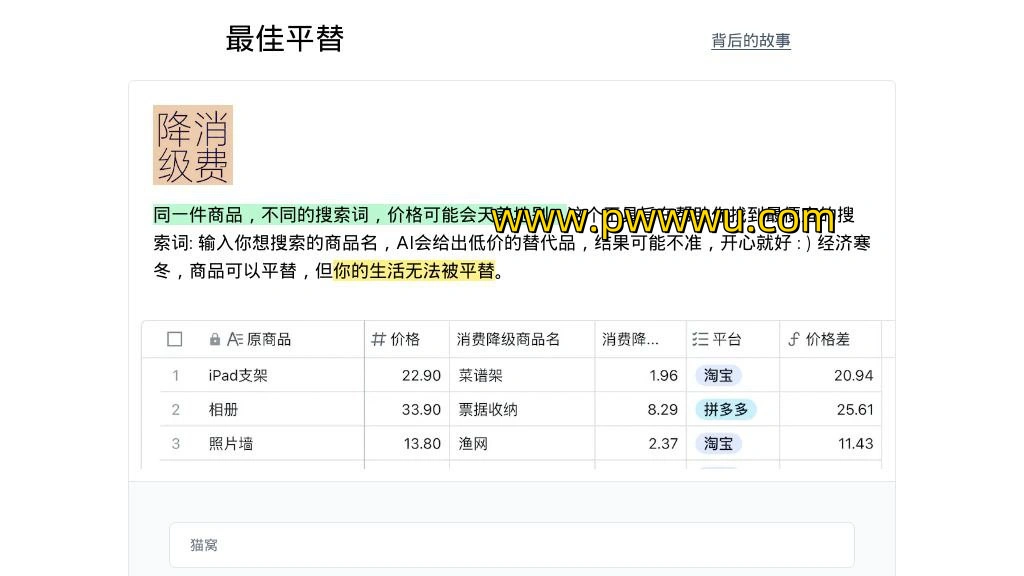
Task: Click the formula icon beside 价格差
Action: (x=793, y=339)
